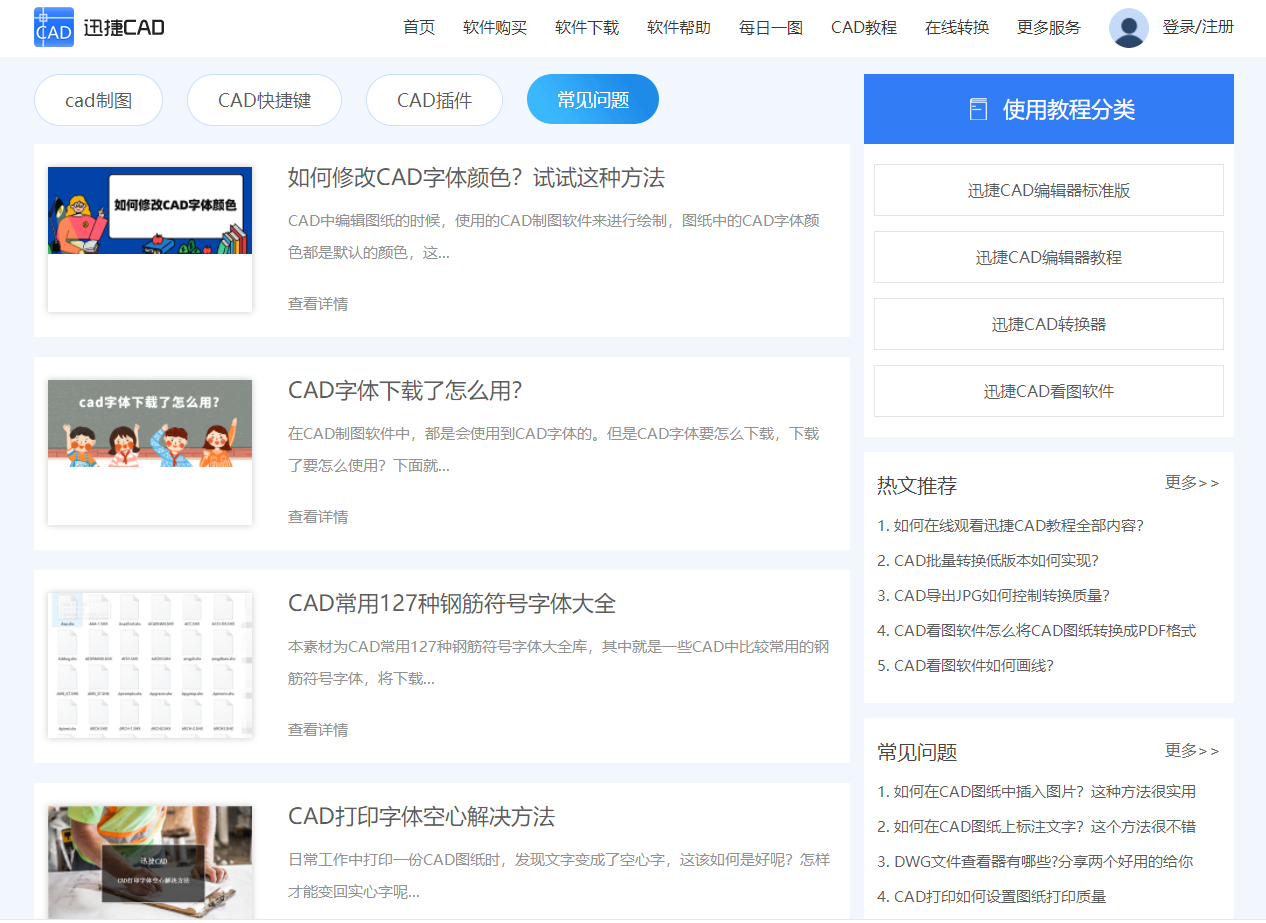Open article title CAD打印字体空心解决方法

421,817
